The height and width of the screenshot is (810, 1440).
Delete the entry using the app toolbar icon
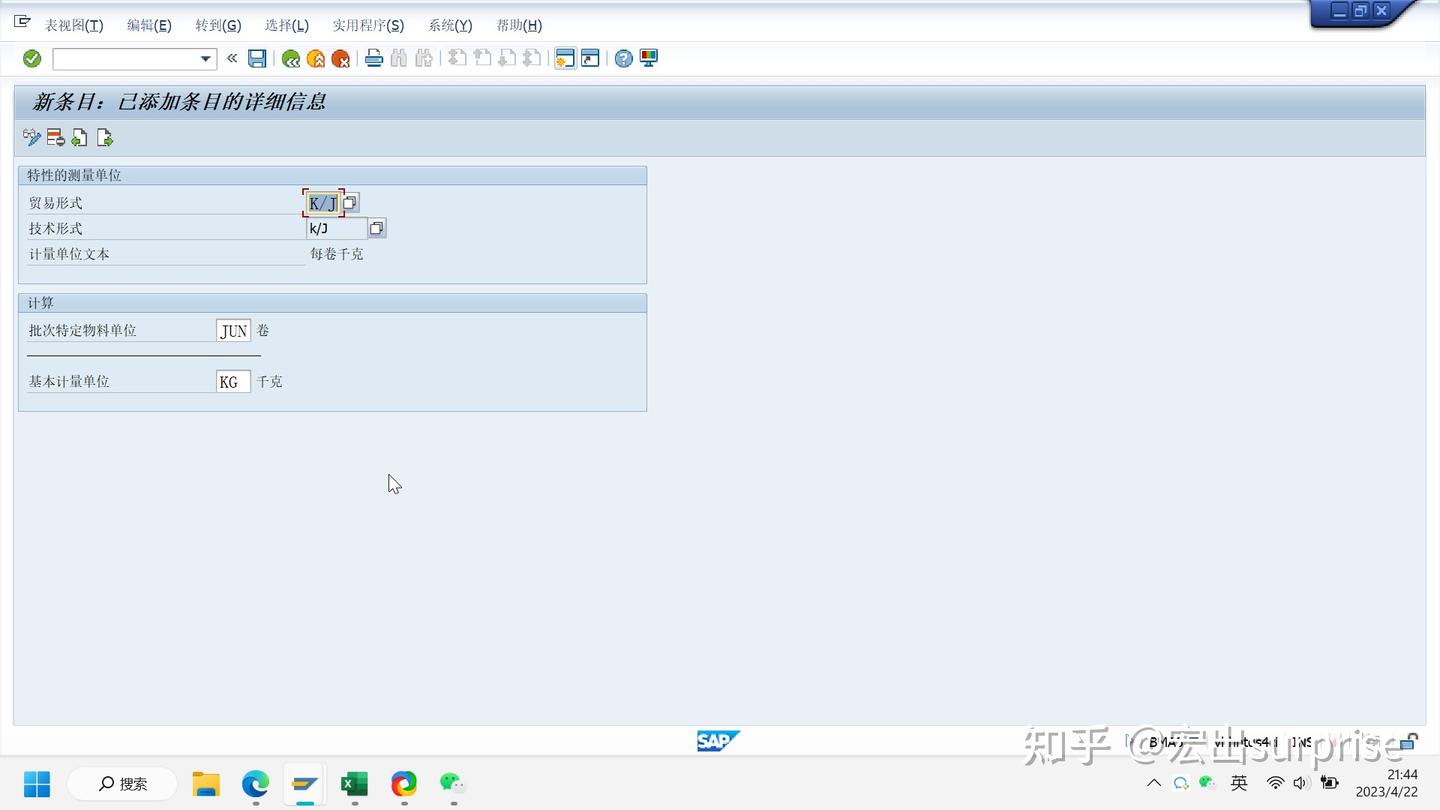point(54,137)
